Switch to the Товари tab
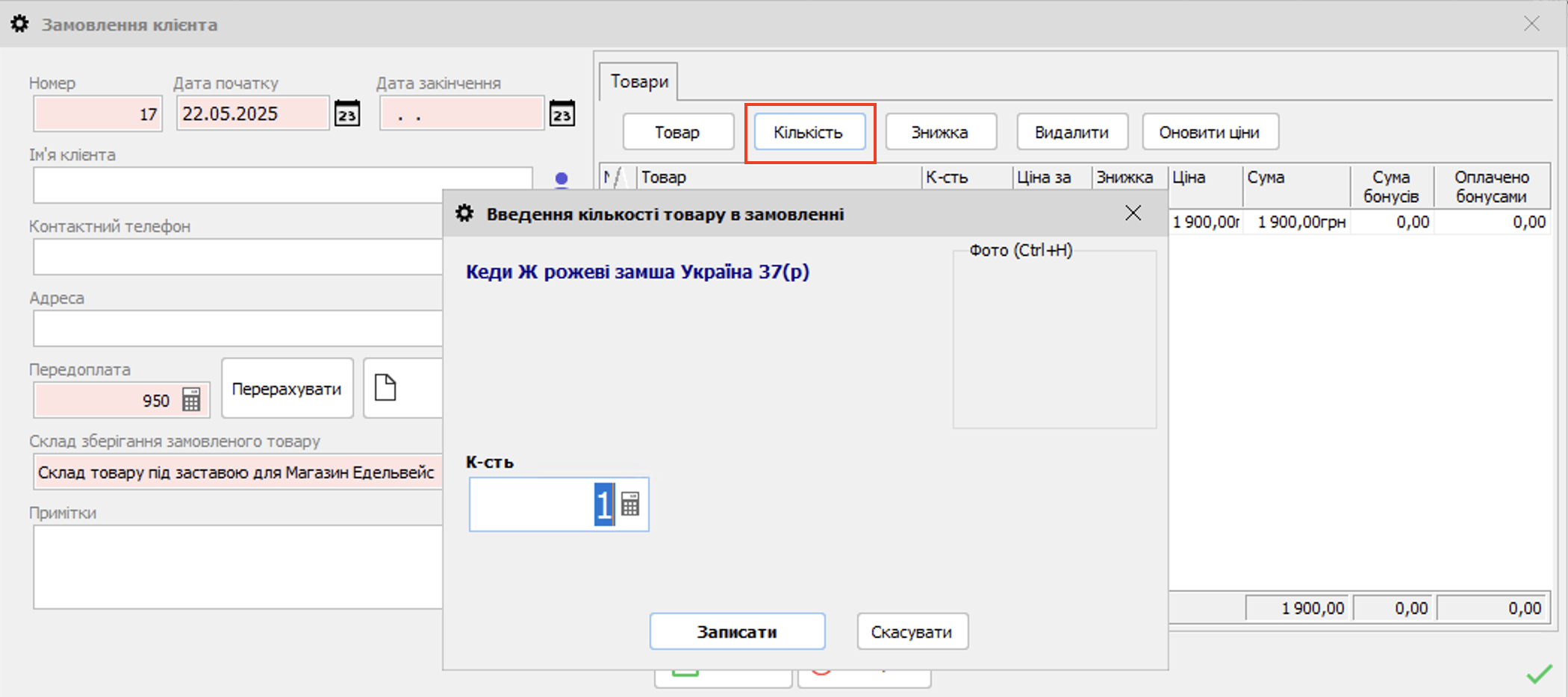The image size is (1568, 697). [x=639, y=81]
